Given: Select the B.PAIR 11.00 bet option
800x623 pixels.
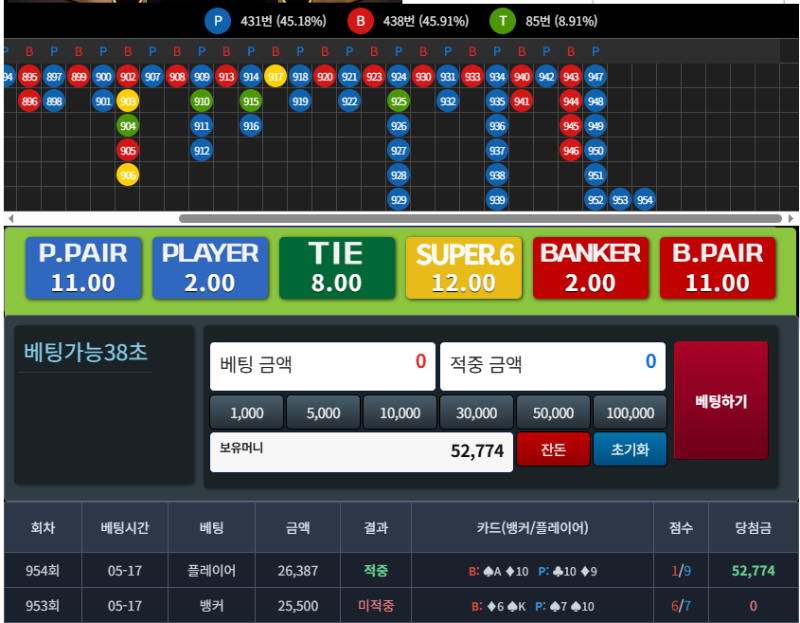Looking at the screenshot, I should (x=717, y=268).
